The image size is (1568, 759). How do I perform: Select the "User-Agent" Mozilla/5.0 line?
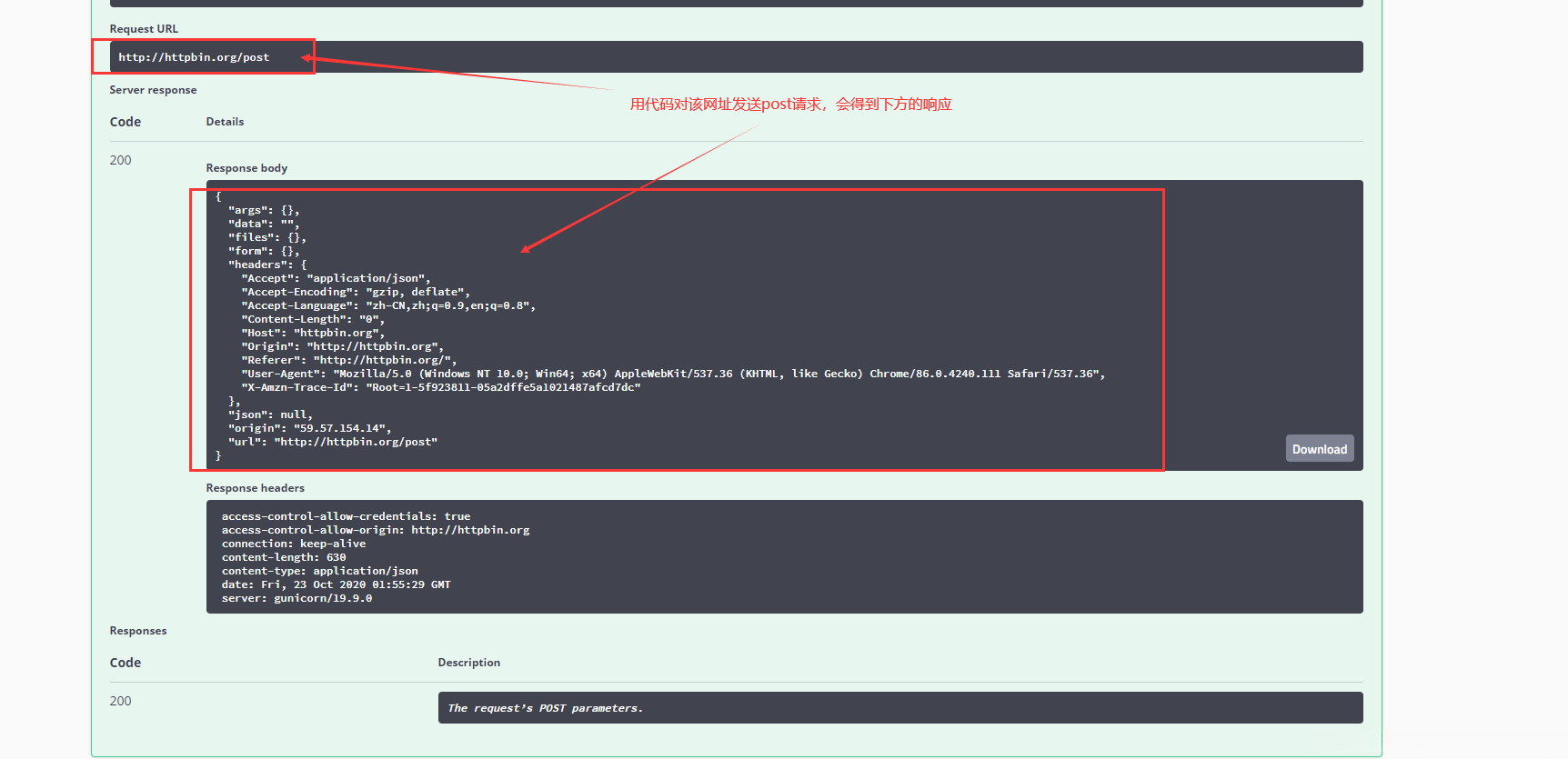[673, 374]
